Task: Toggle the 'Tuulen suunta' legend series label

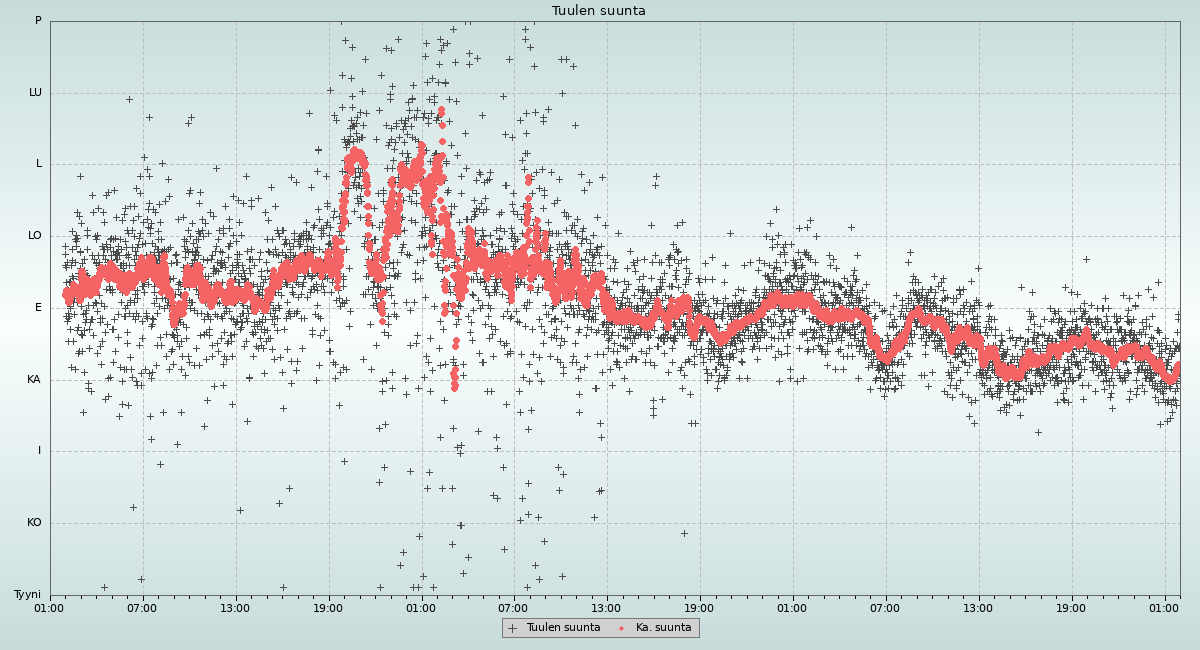Action: (x=563, y=628)
